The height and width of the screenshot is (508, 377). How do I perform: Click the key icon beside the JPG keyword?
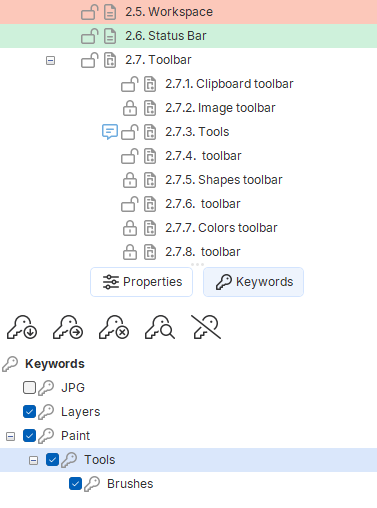coord(46,388)
